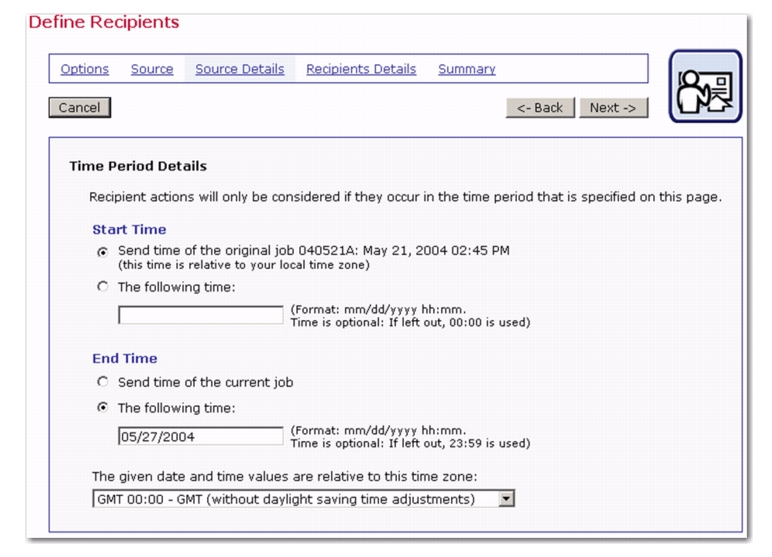Click the 'Recipient actions will only be considered' sentence

405,197
